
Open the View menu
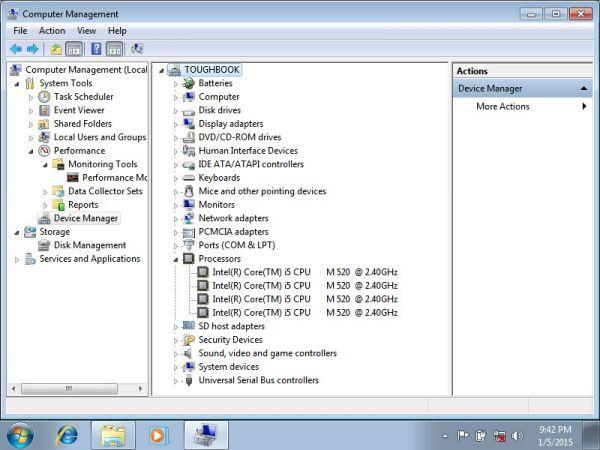coord(87,31)
